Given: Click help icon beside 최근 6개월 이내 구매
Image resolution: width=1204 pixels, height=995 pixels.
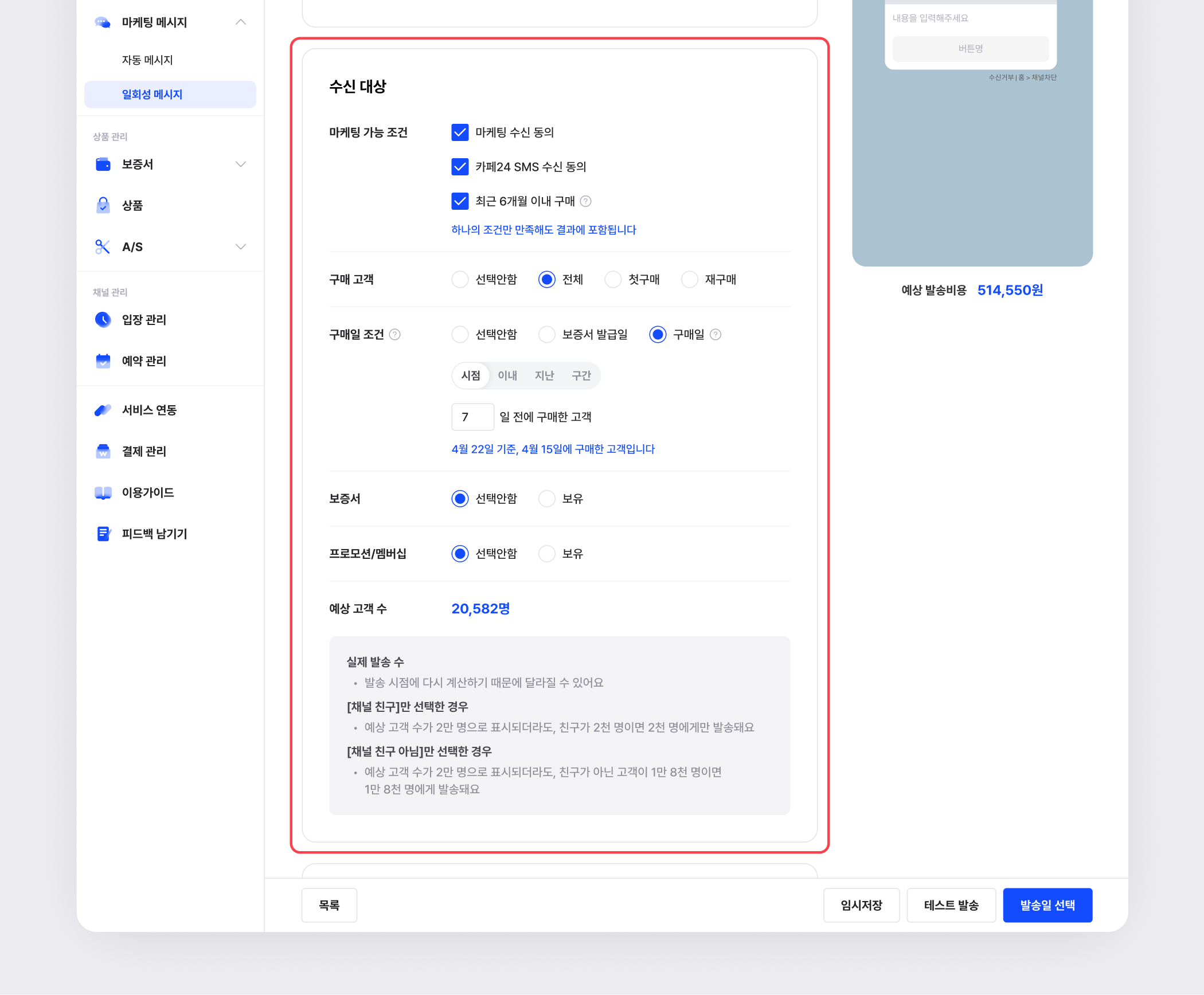Looking at the screenshot, I should click(x=585, y=201).
